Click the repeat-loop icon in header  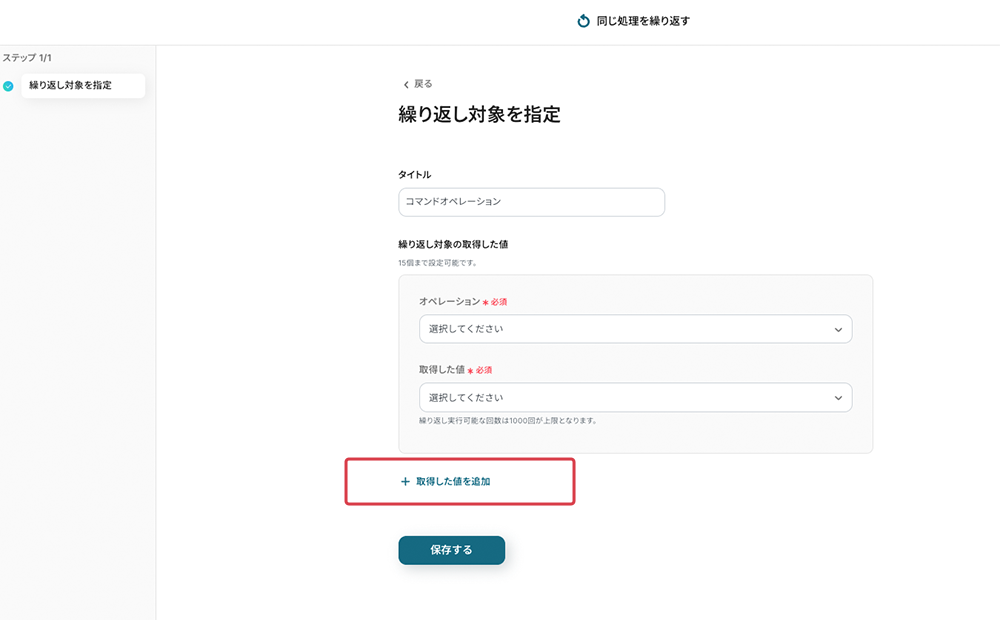tap(583, 21)
